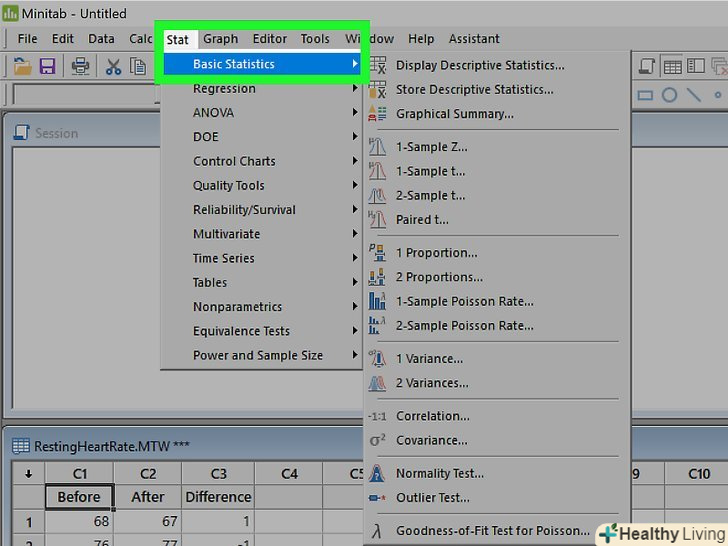
Task: Click the 2-Sample t icon
Action: click(x=377, y=195)
